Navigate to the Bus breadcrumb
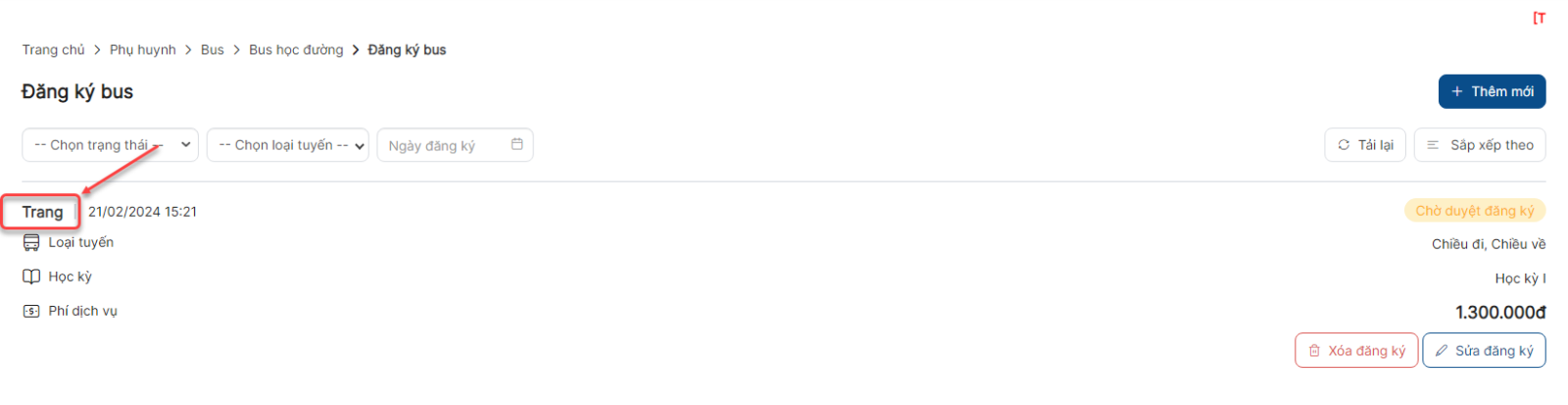Viewport: 1568px width, 405px height. (x=213, y=50)
